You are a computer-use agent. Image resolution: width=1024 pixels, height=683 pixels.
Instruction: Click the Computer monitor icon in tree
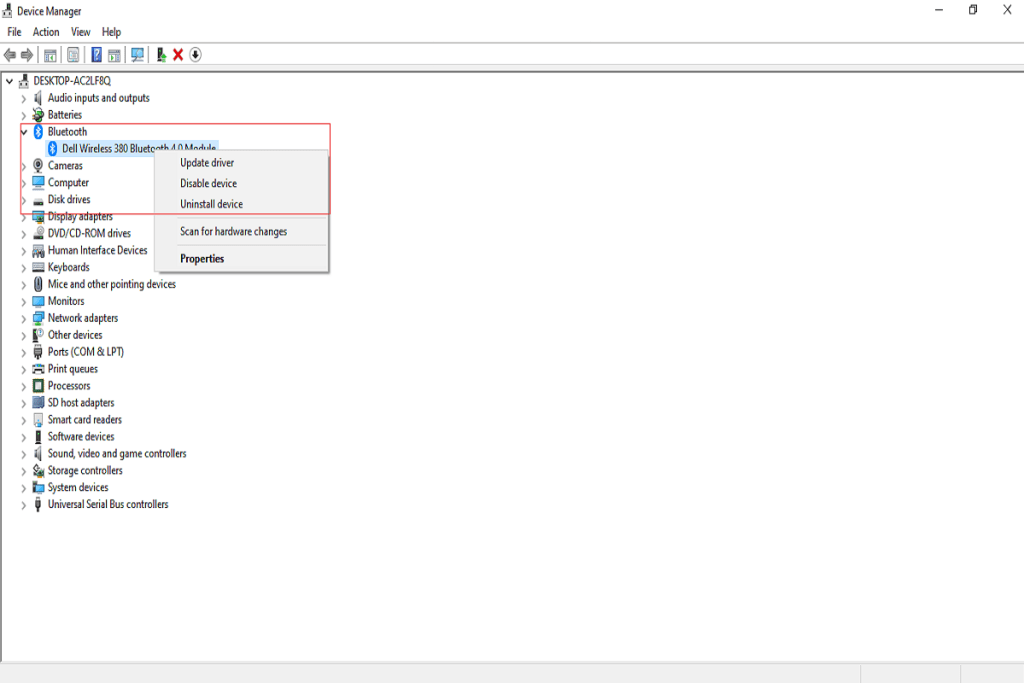[38, 182]
